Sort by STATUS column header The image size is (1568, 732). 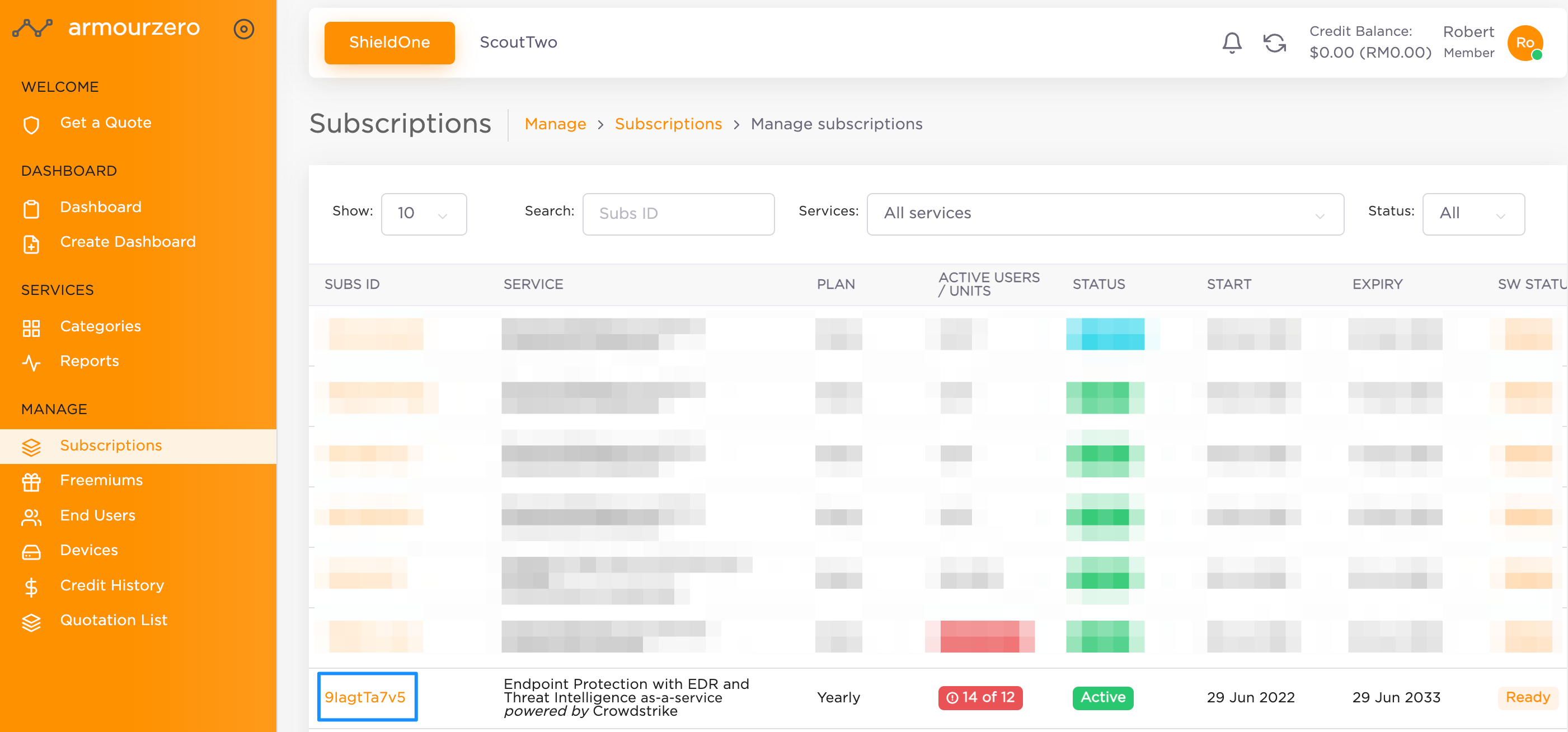click(1098, 284)
